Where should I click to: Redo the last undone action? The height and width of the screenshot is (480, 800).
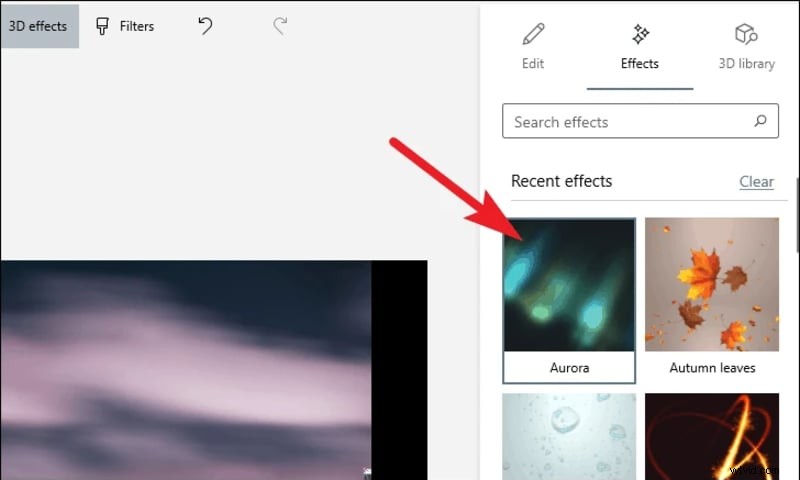click(x=280, y=26)
